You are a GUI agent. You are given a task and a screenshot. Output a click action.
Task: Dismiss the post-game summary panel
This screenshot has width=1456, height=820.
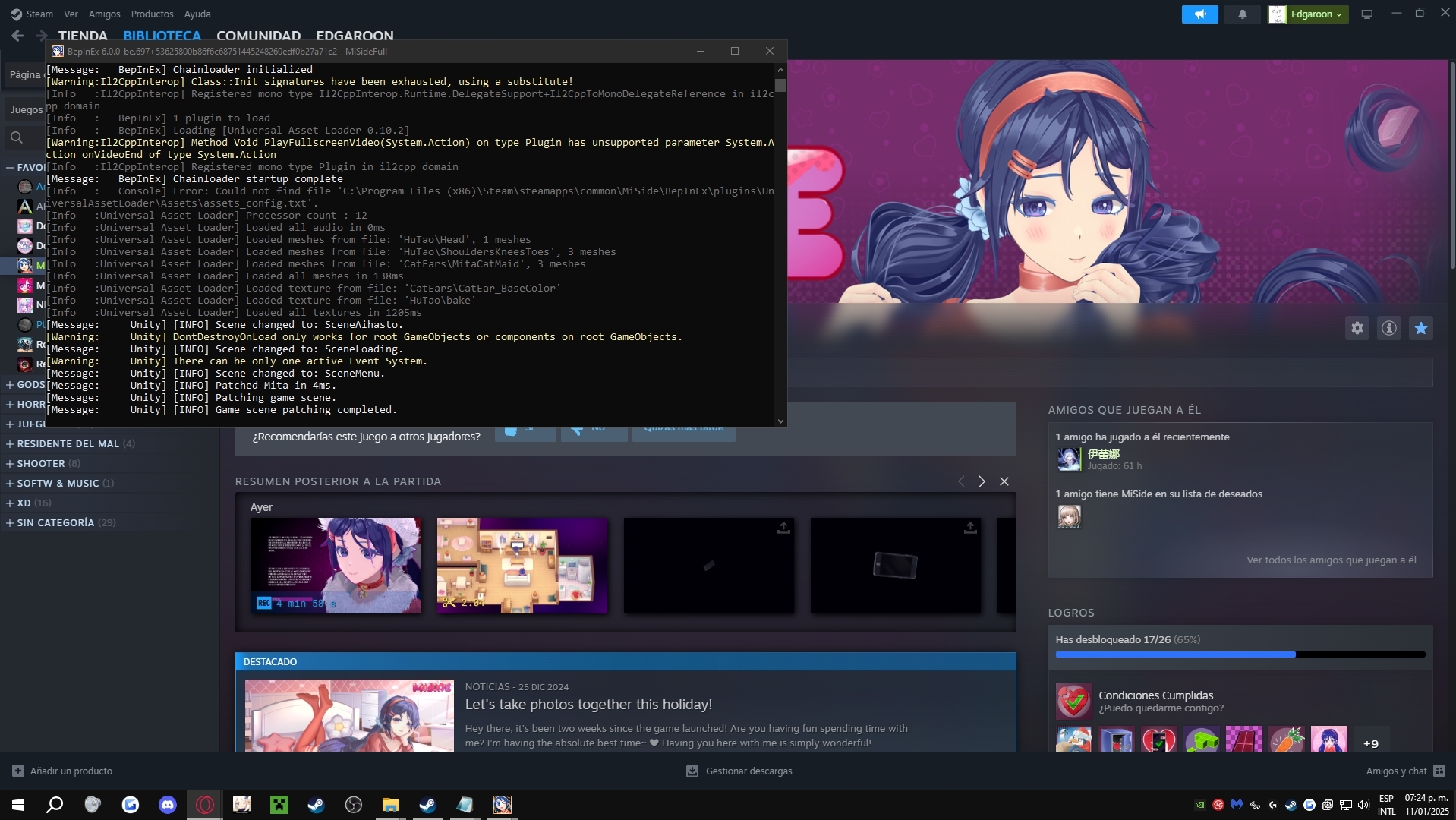1004,481
